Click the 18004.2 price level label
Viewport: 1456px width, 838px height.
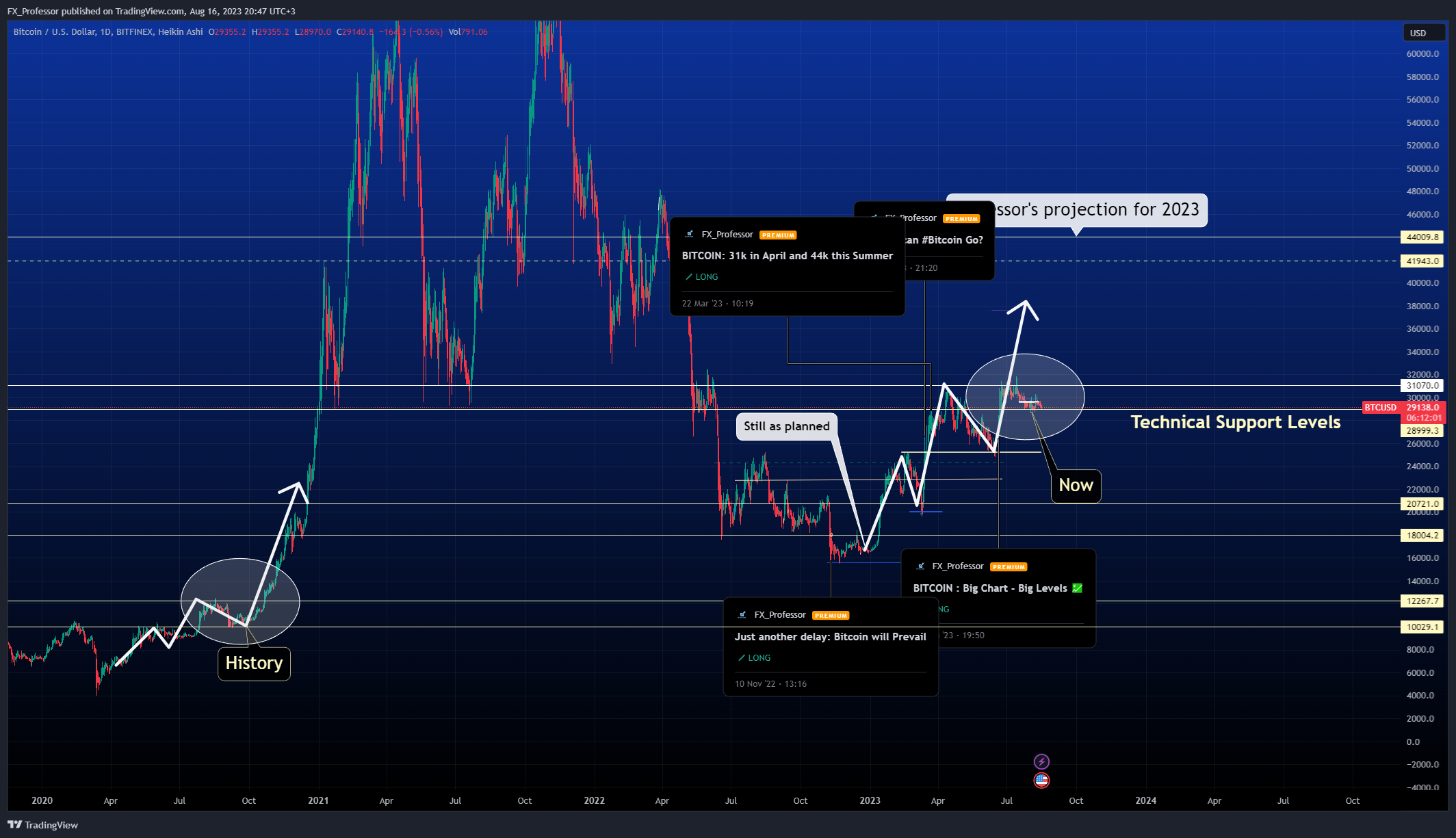[x=1423, y=536]
